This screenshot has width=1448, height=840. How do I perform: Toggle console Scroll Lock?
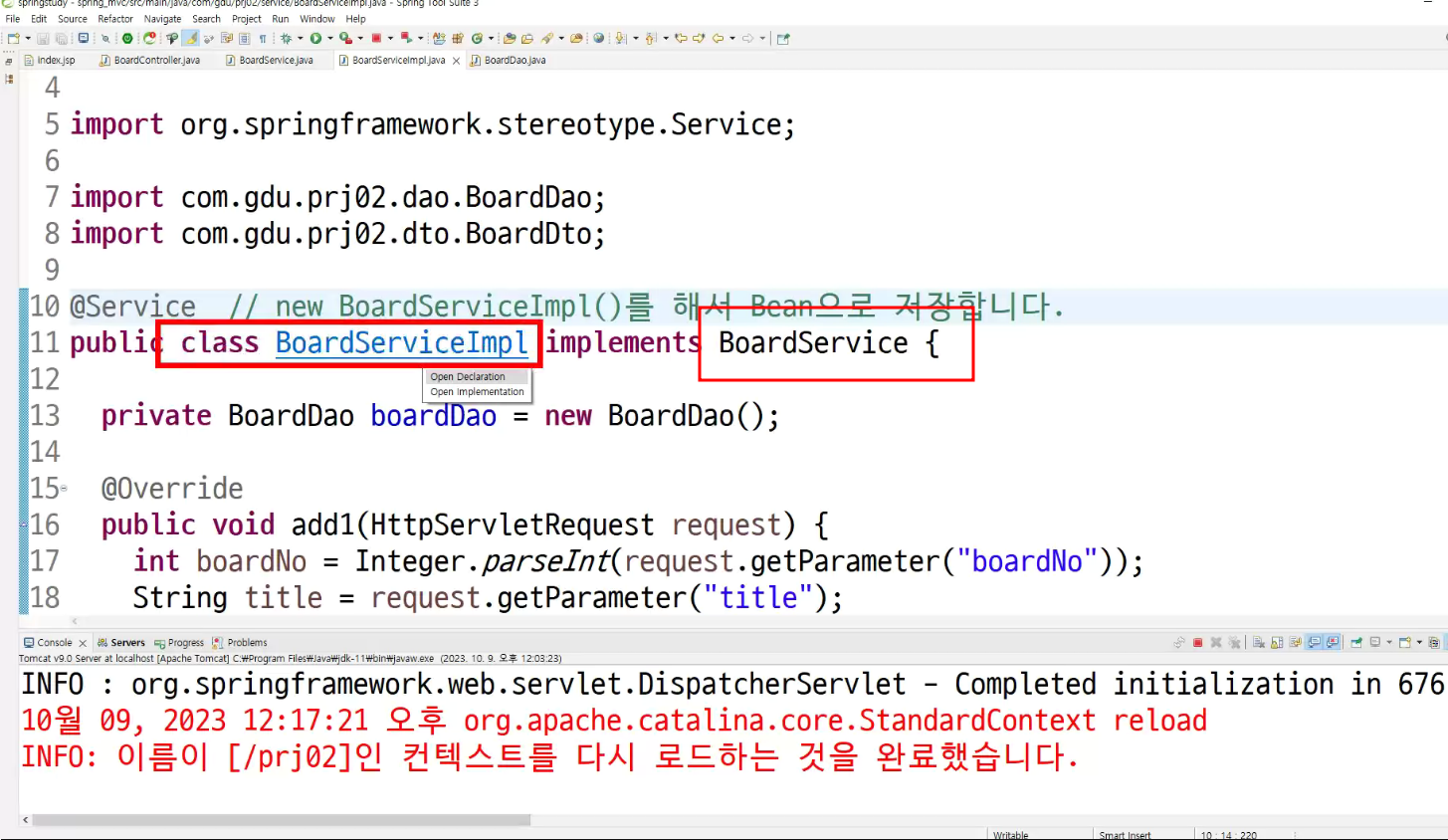[1277, 643]
